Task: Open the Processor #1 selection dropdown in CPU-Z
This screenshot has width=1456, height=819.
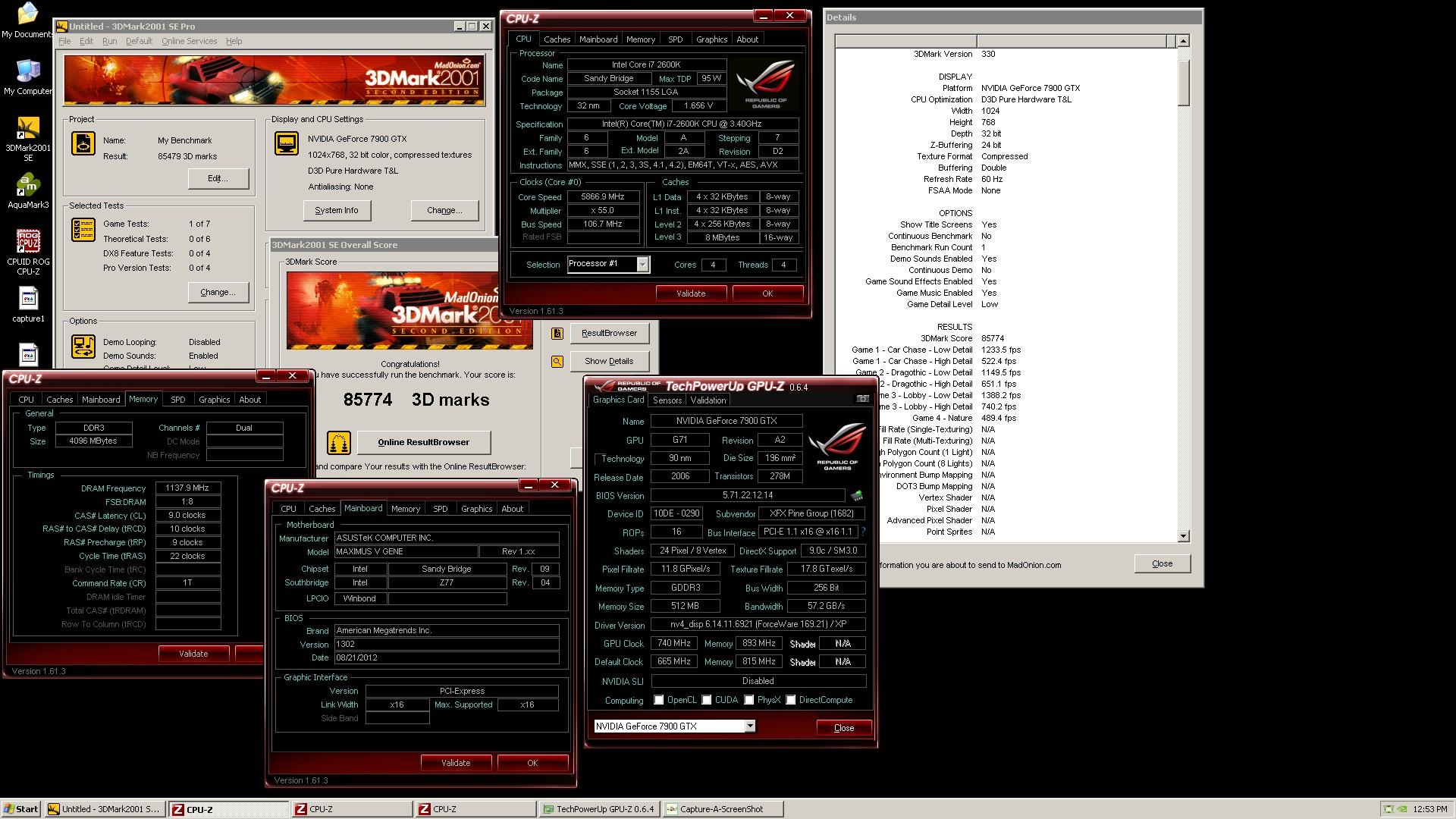Action: [x=642, y=265]
